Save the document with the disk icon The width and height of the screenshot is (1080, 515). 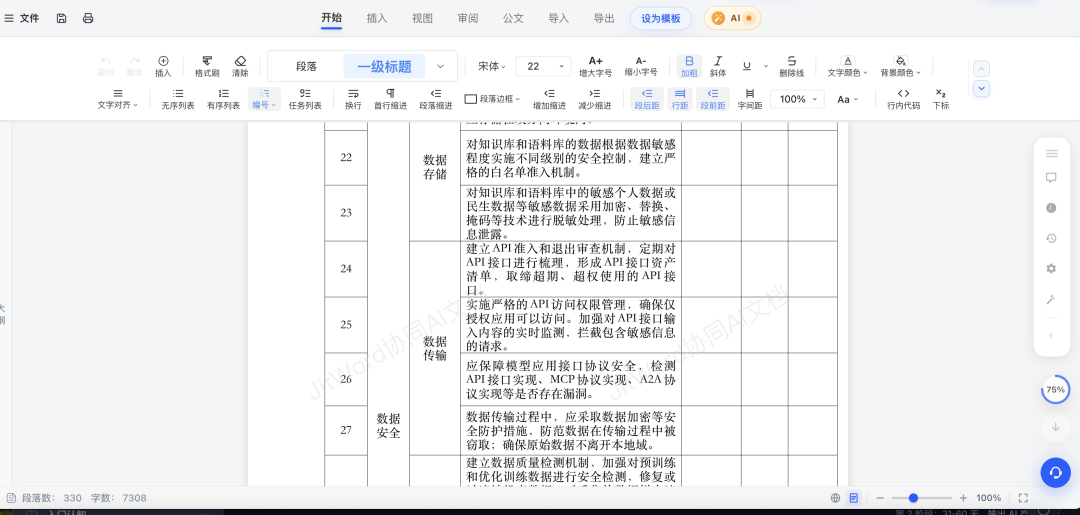61,19
